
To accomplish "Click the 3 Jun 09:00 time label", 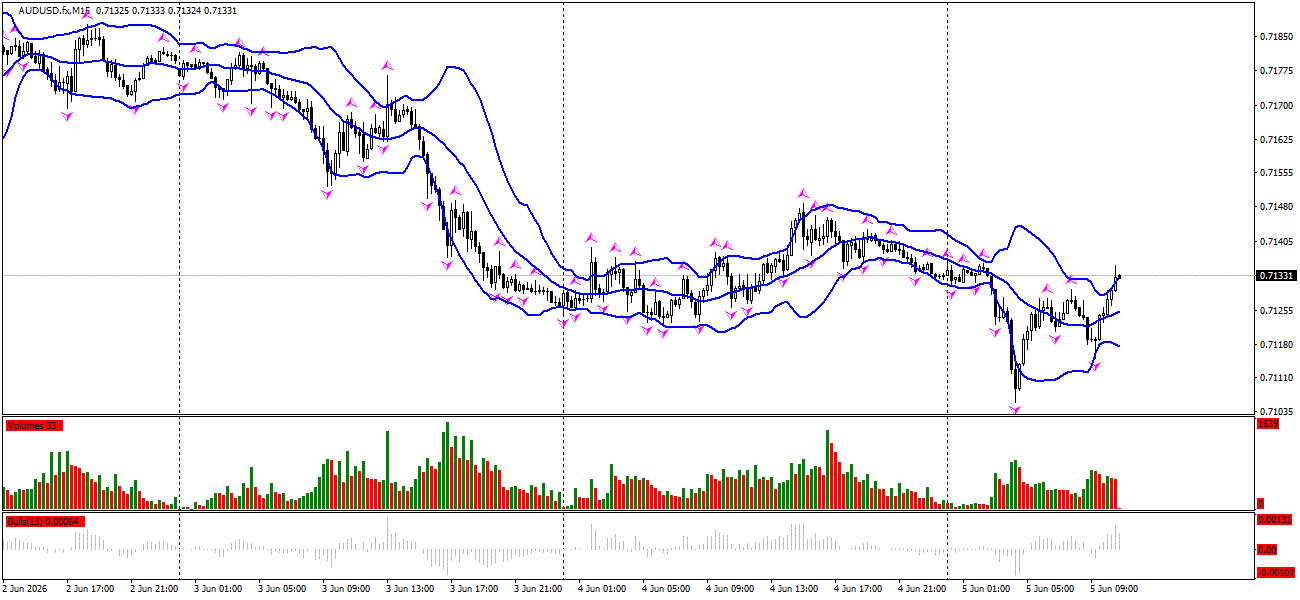I will pyautogui.click(x=345, y=589).
